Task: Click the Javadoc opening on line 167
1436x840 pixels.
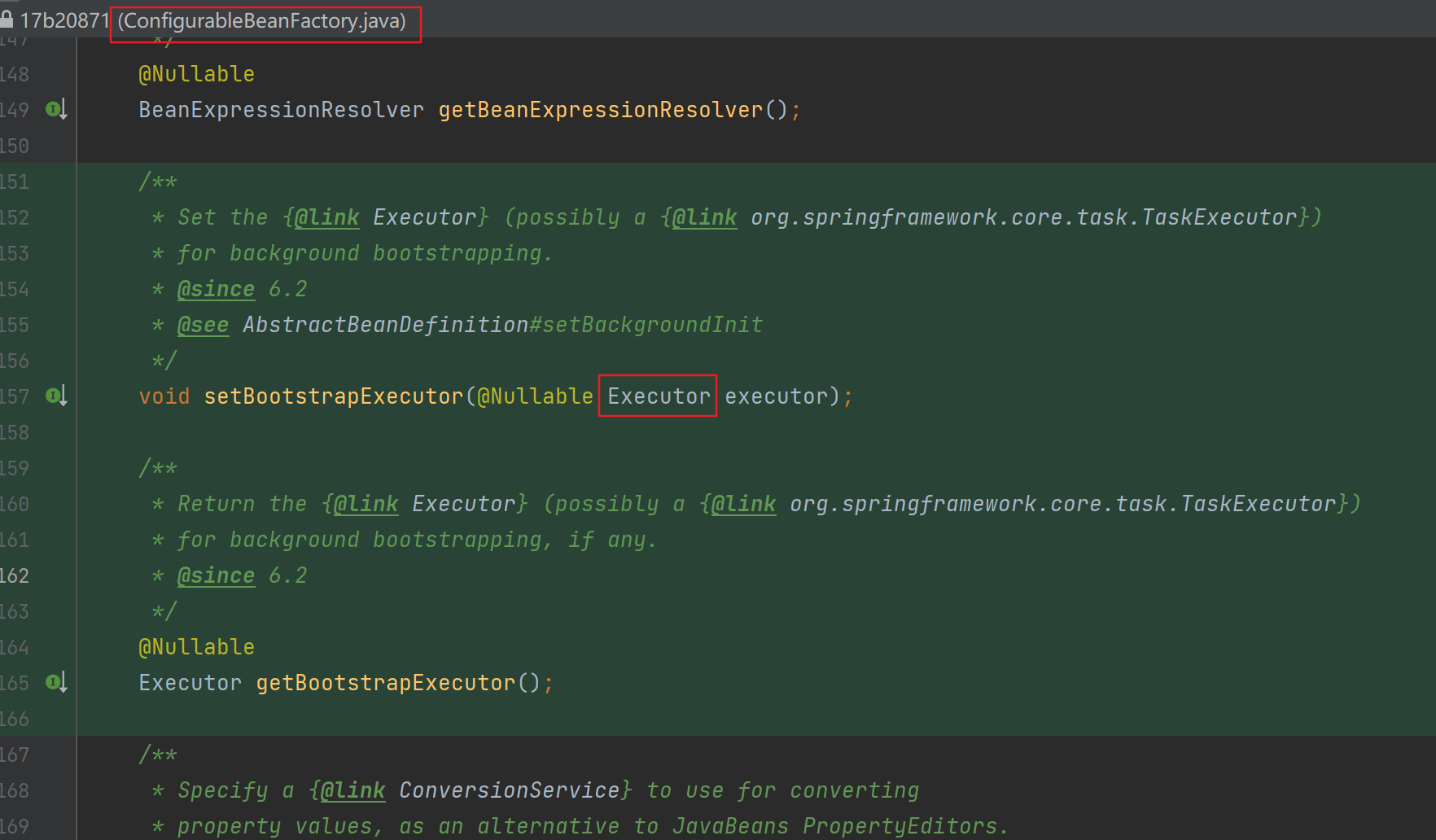Action: click(157, 755)
